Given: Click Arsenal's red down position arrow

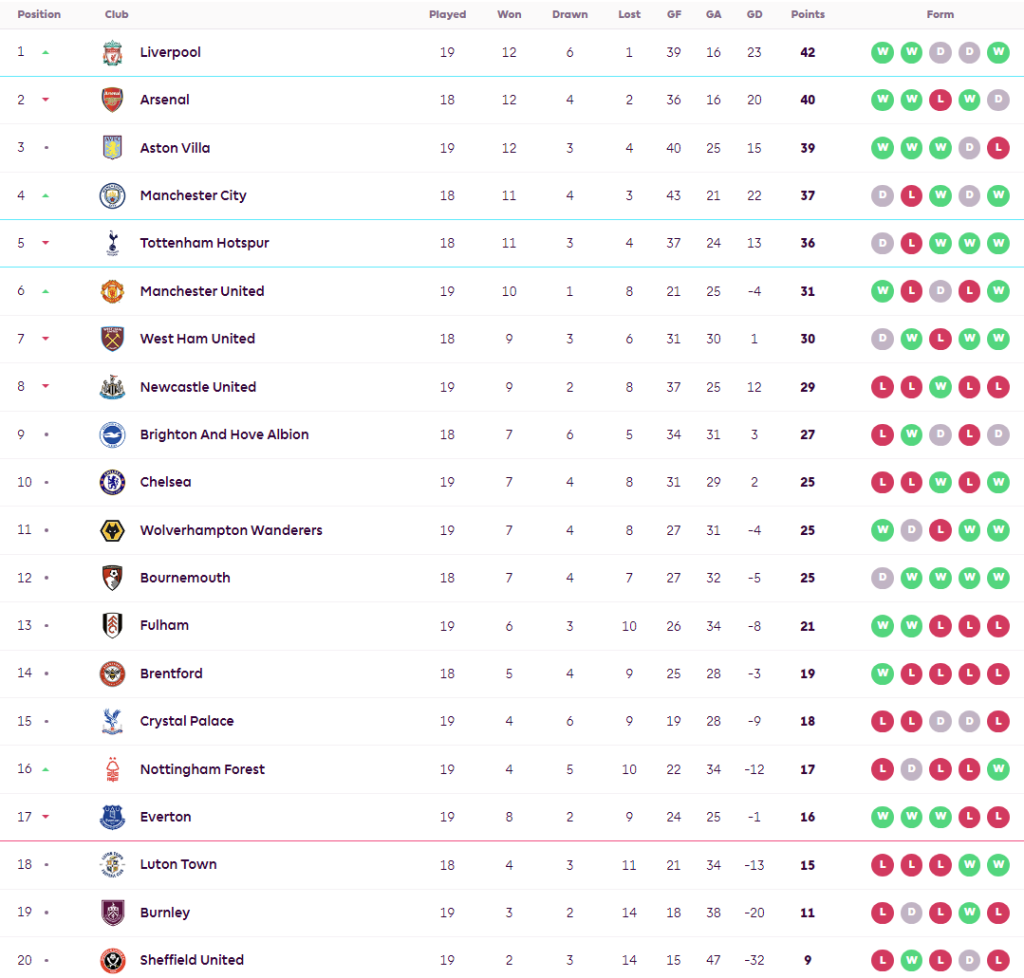Looking at the screenshot, I should click(45, 100).
